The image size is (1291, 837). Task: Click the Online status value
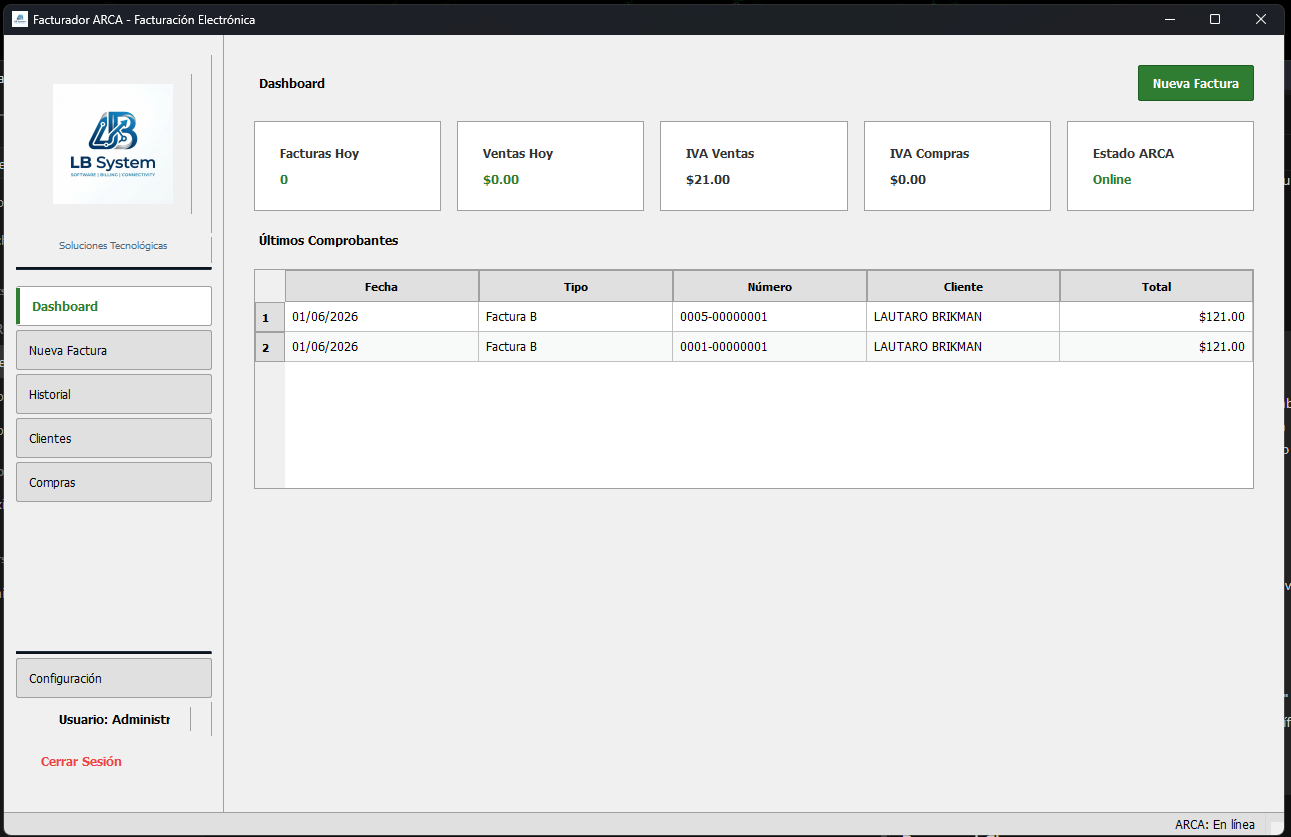tap(1112, 180)
